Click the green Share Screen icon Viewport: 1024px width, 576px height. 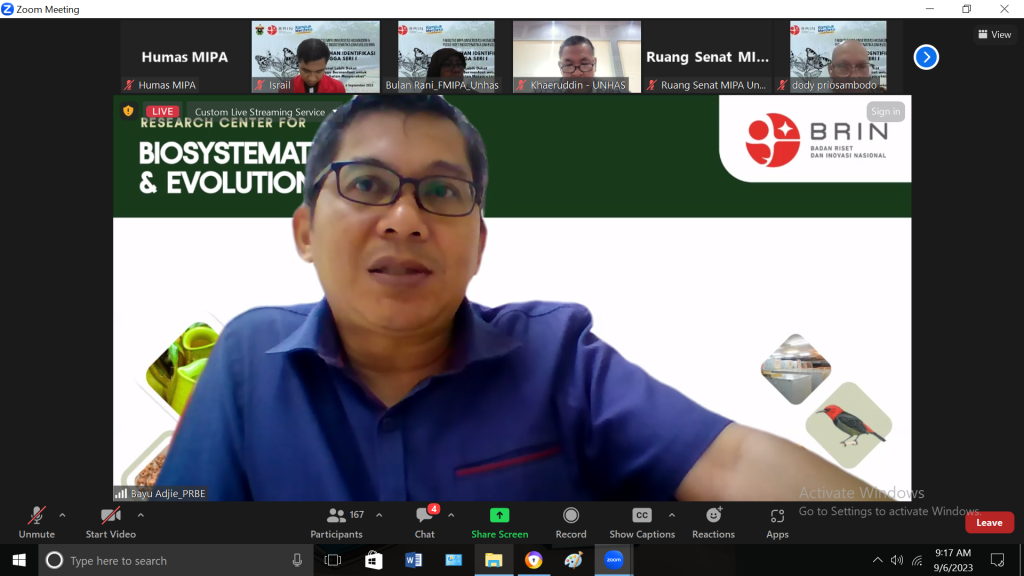(x=499, y=516)
